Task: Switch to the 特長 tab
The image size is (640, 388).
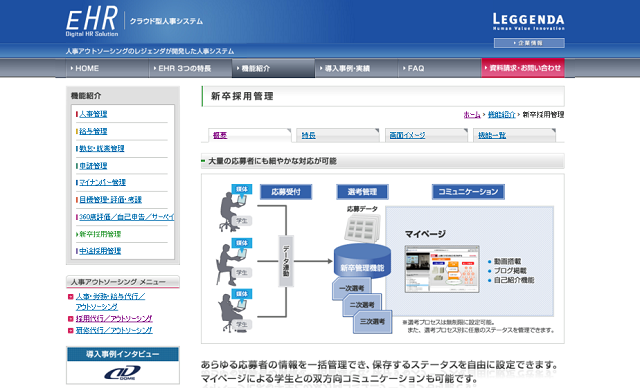Action: pos(309,135)
